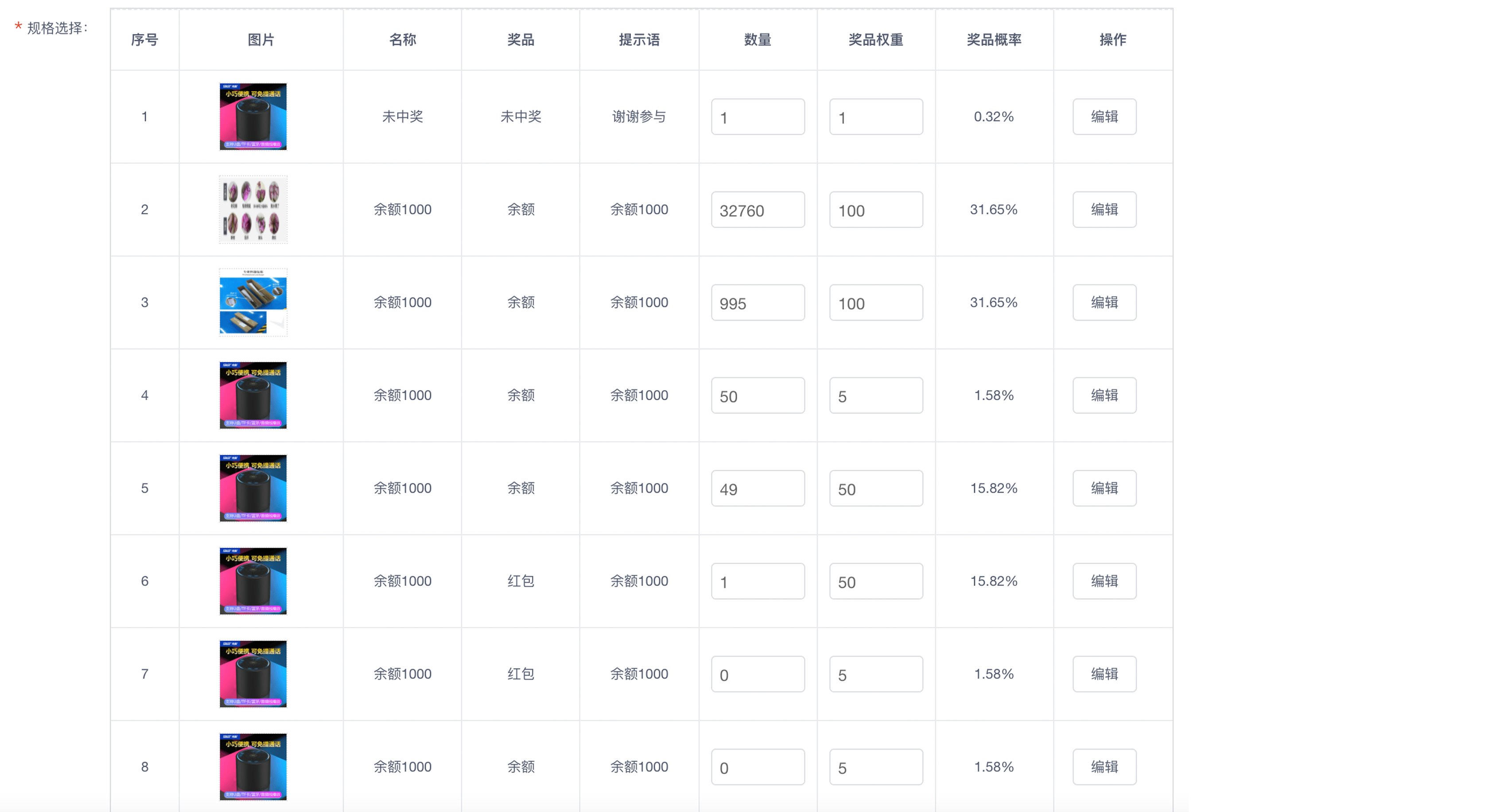Click the 奖品权重 column header

876,40
